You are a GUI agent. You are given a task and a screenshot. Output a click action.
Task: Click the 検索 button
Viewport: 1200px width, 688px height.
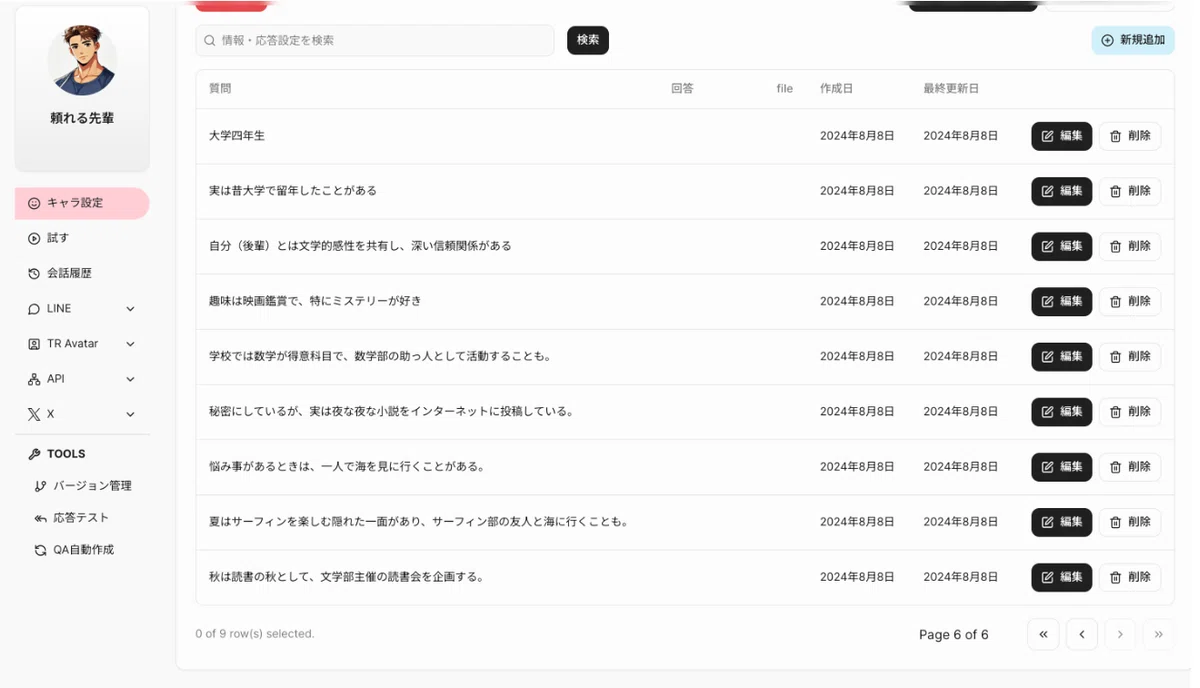click(x=588, y=40)
